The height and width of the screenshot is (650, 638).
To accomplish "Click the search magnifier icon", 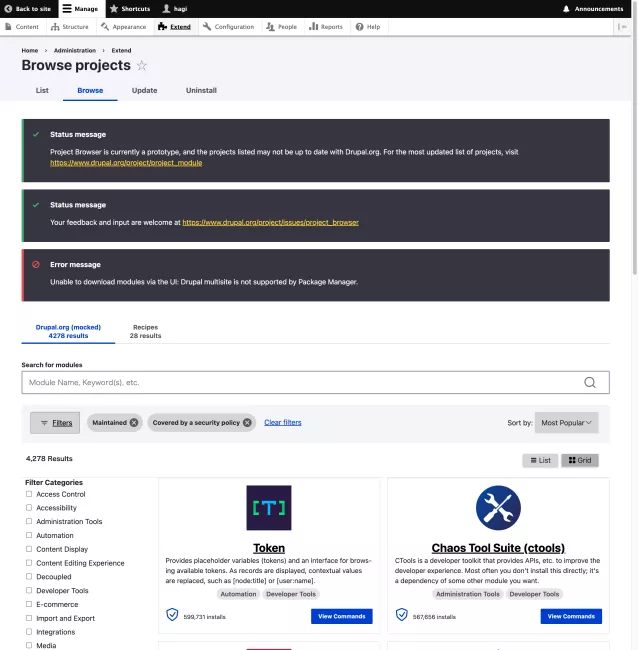I will pyautogui.click(x=589, y=382).
